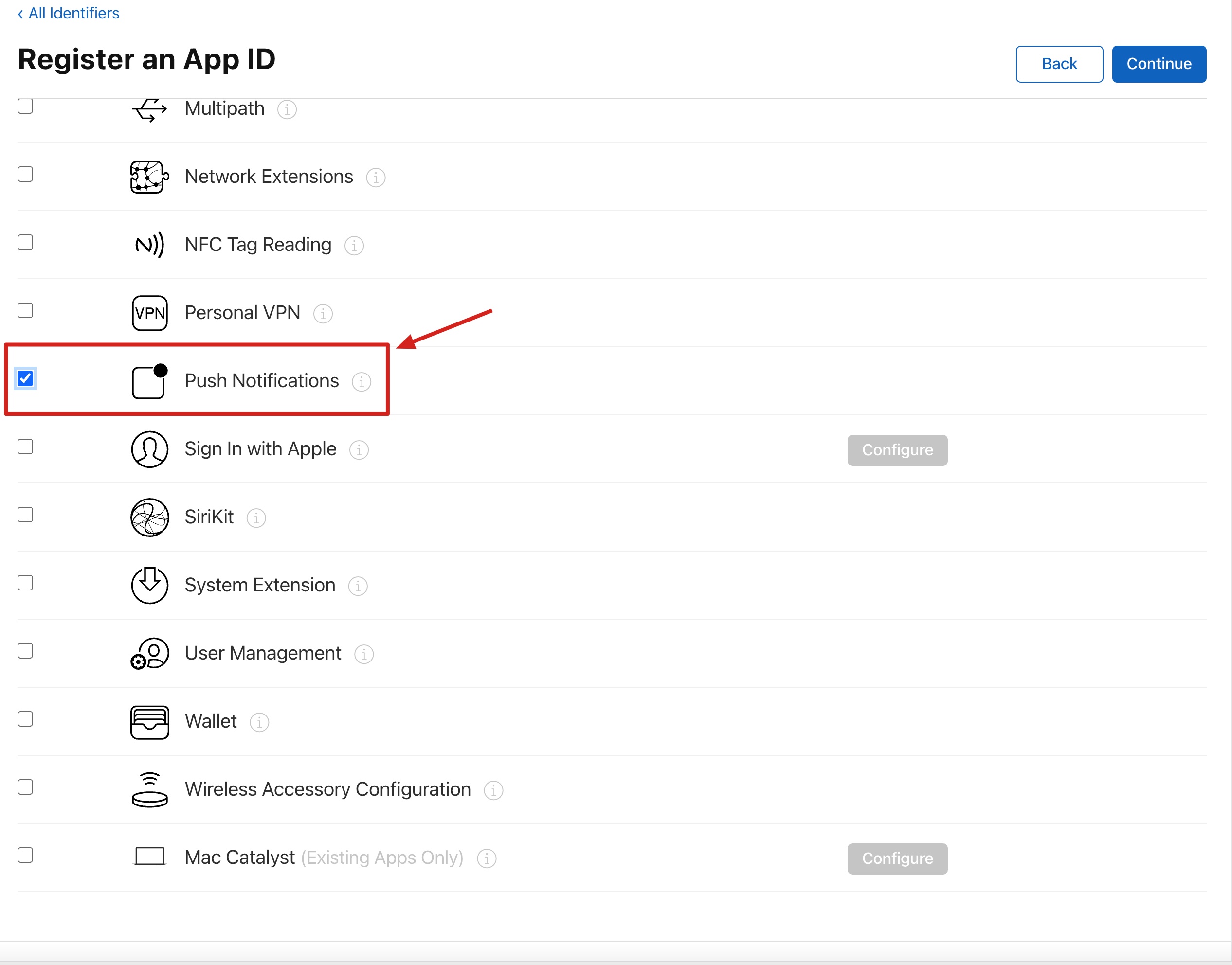Show info for Wireless Accessory Configuration
Screen dimensions: 1232x965
[493, 790]
